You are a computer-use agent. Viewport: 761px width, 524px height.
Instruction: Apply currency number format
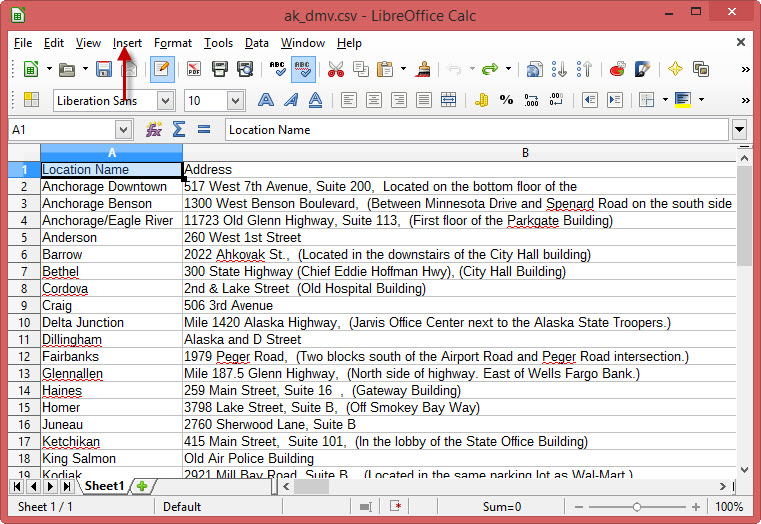click(481, 100)
